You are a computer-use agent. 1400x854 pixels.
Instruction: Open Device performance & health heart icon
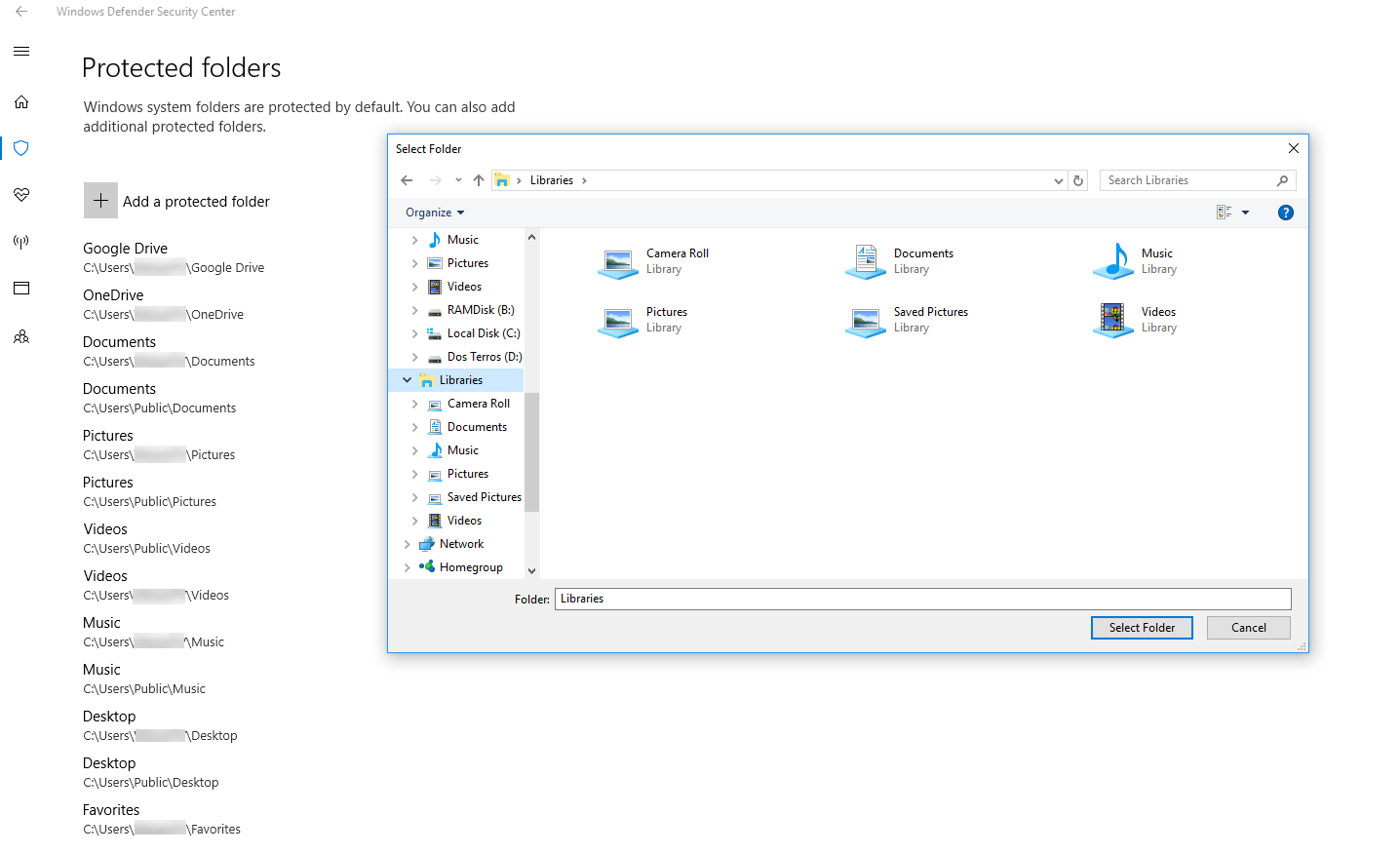21,195
